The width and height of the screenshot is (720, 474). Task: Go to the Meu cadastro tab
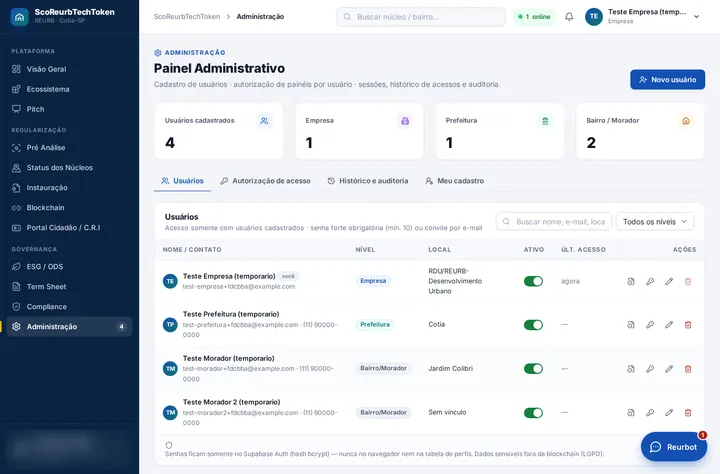pyautogui.click(x=455, y=181)
